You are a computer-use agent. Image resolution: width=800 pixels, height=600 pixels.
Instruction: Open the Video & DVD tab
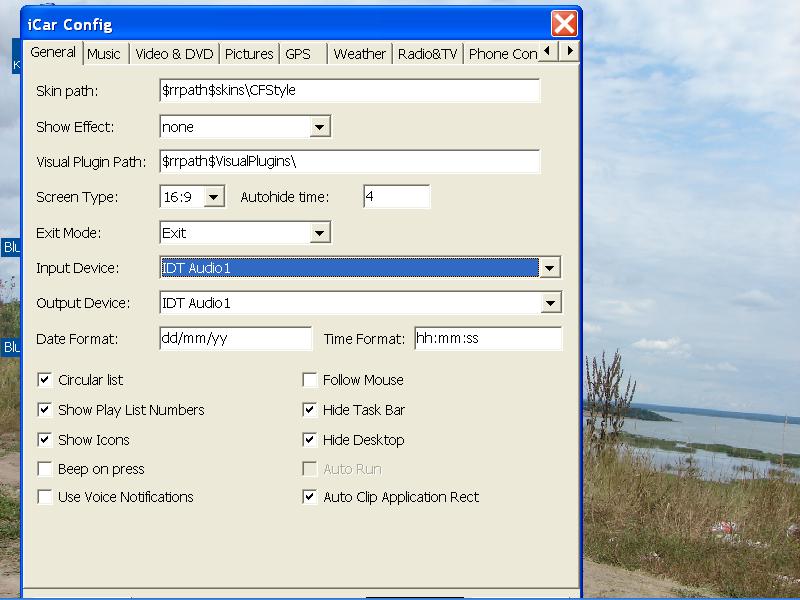click(174, 54)
